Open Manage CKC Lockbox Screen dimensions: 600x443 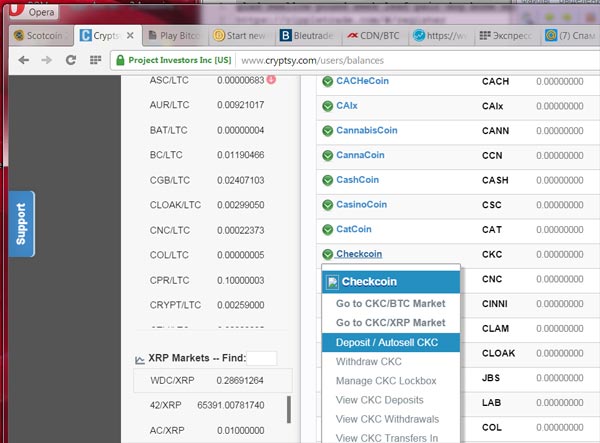click(x=391, y=381)
